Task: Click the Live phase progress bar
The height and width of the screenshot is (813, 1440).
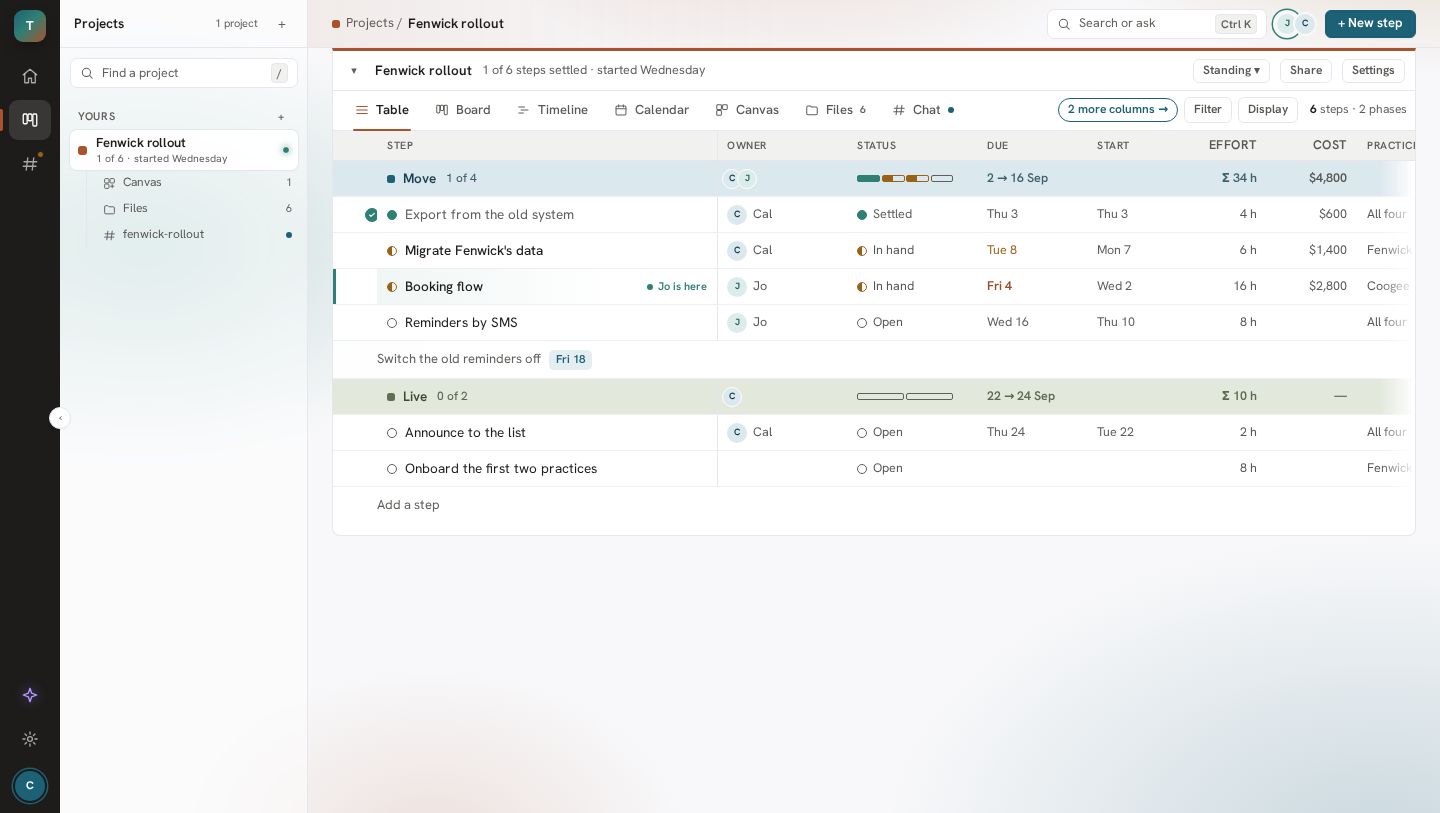Action: (x=905, y=397)
